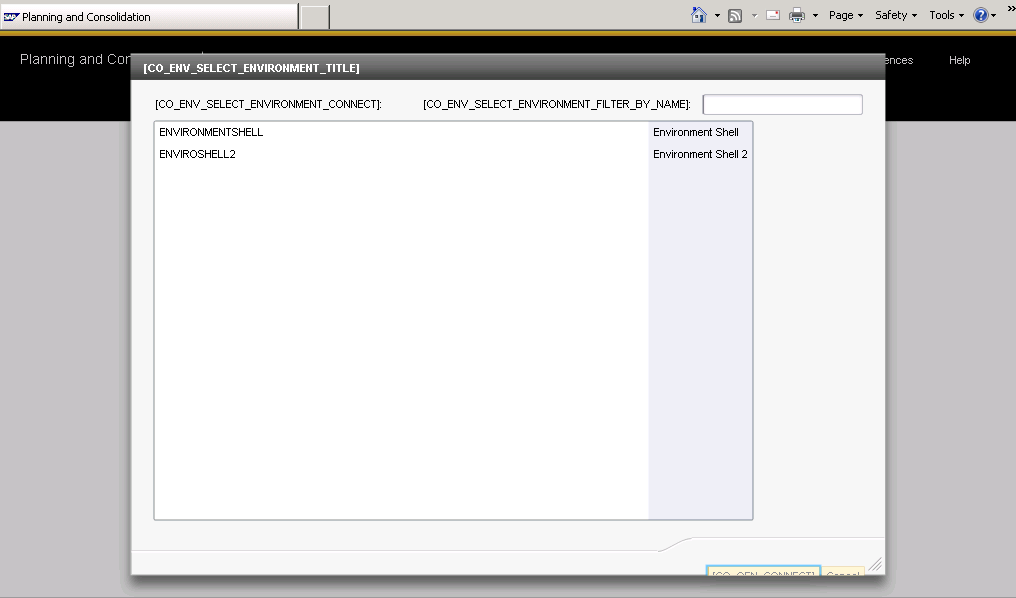This screenshot has width=1016, height=598.
Task: Click the blue Help question mark icon
Action: click(x=981, y=15)
